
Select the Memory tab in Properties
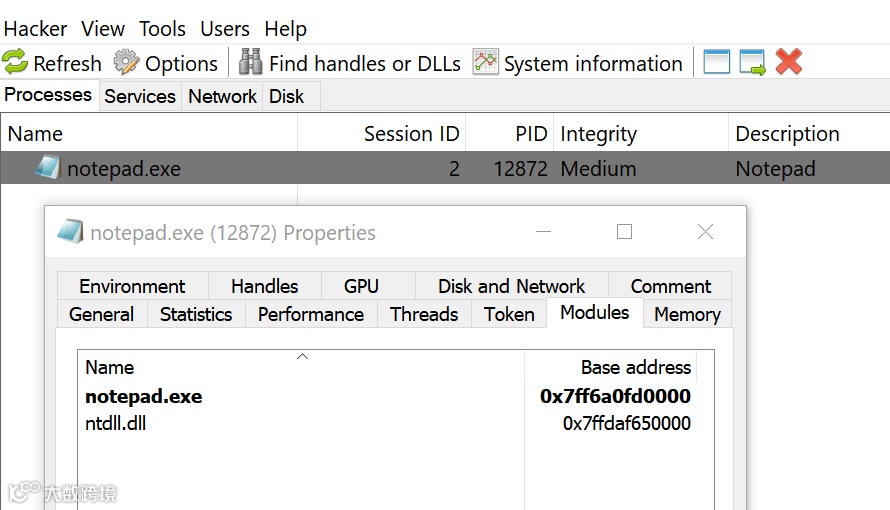click(x=687, y=314)
